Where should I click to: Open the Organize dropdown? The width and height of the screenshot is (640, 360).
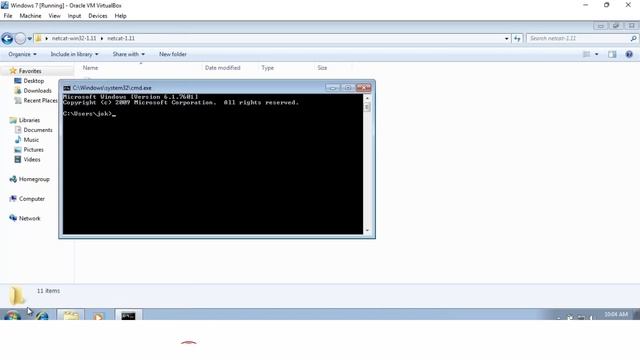[22, 54]
